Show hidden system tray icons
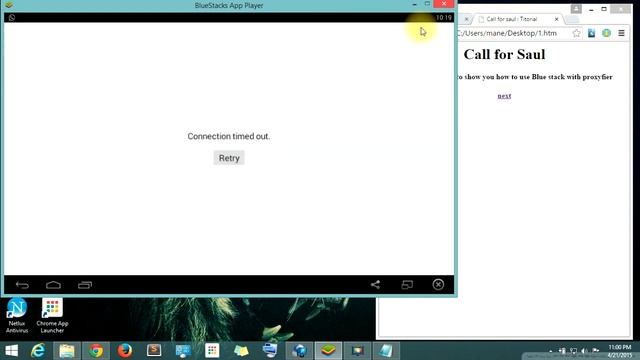The height and width of the screenshot is (360, 640). (551, 351)
